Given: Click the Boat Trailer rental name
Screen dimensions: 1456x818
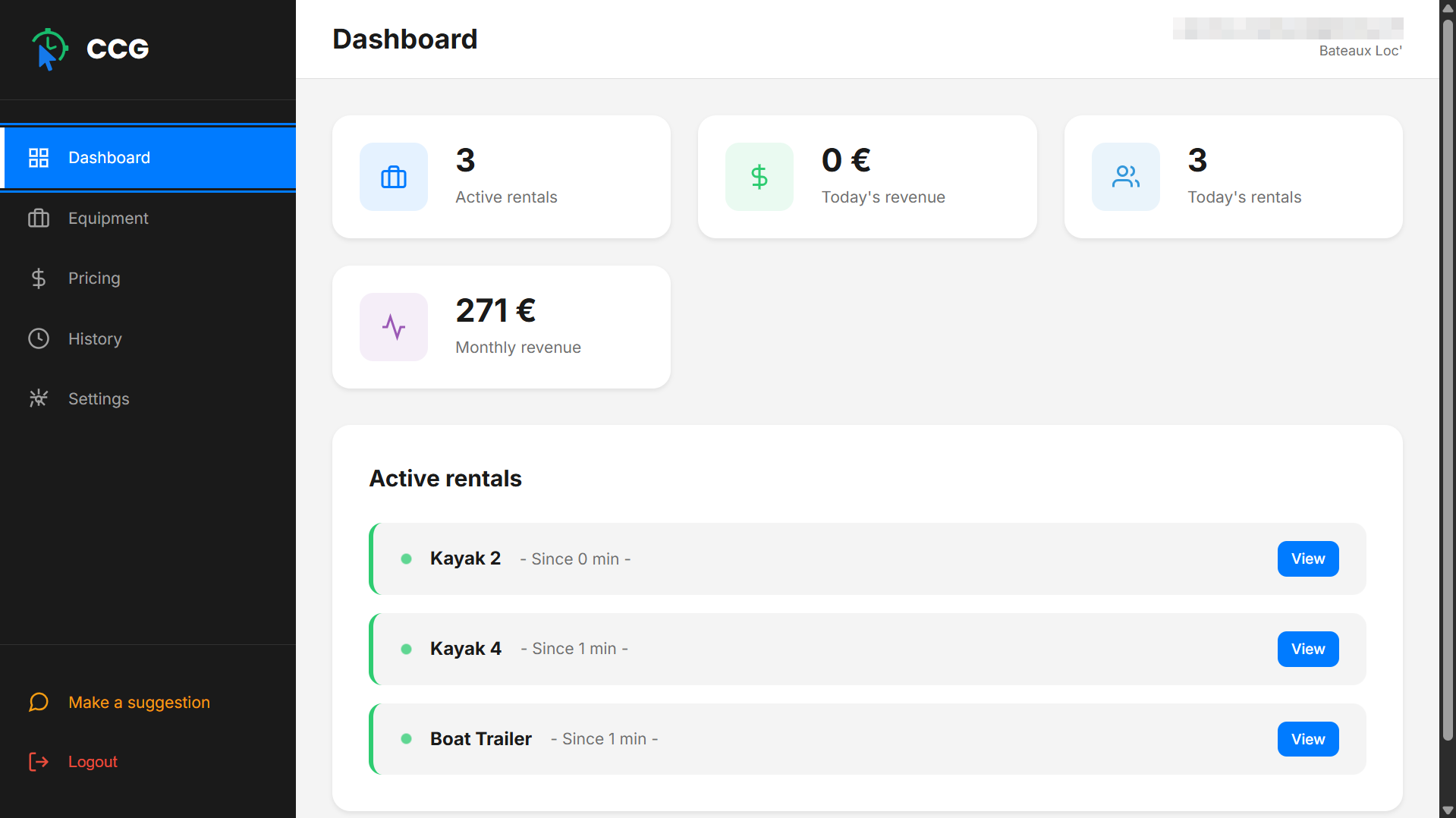Looking at the screenshot, I should [481, 739].
